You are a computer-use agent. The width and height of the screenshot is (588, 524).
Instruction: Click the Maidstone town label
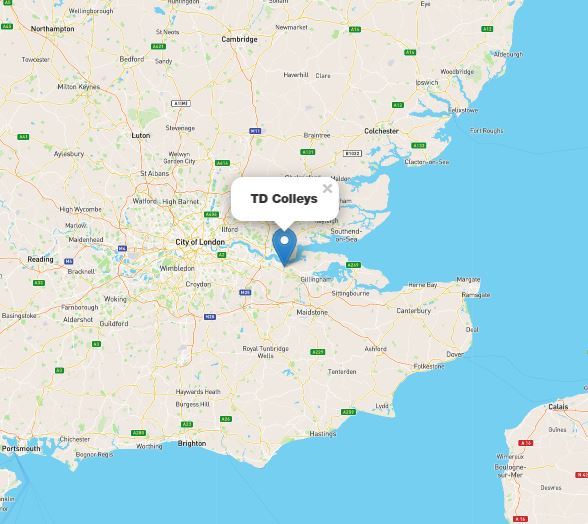312,312
